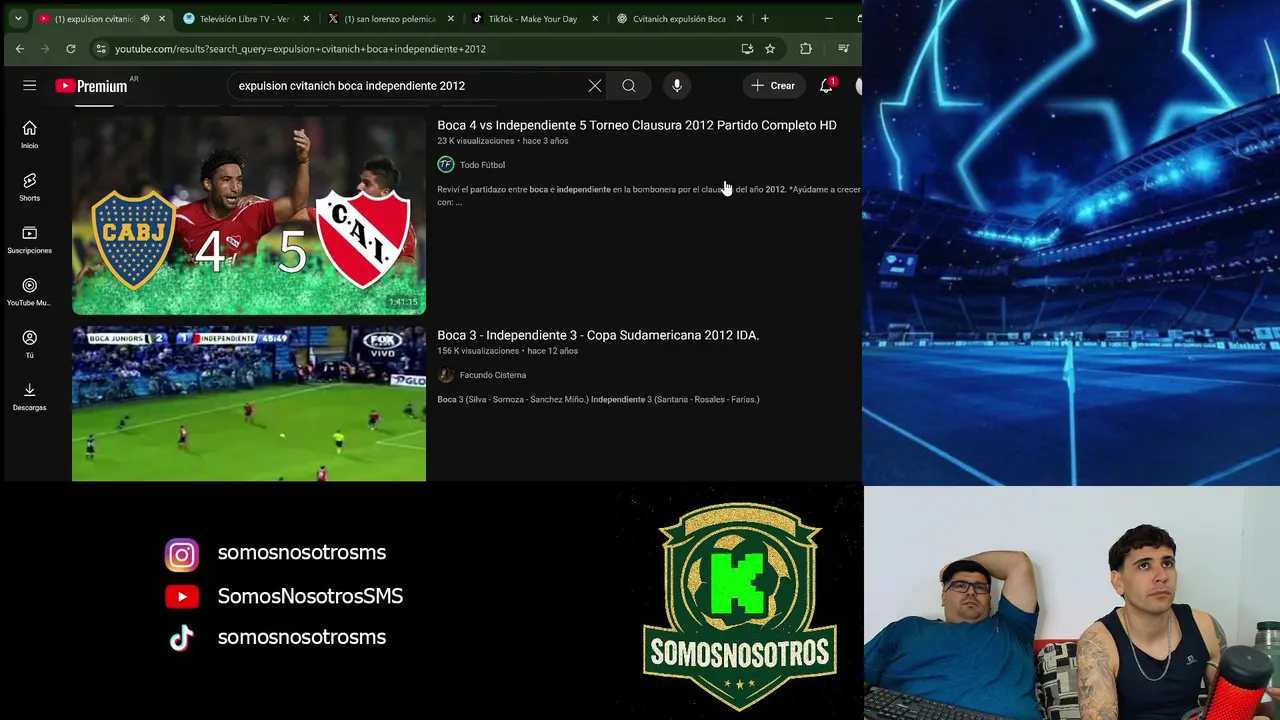Close the TikTok tab
1280x720 pixels.
595,18
